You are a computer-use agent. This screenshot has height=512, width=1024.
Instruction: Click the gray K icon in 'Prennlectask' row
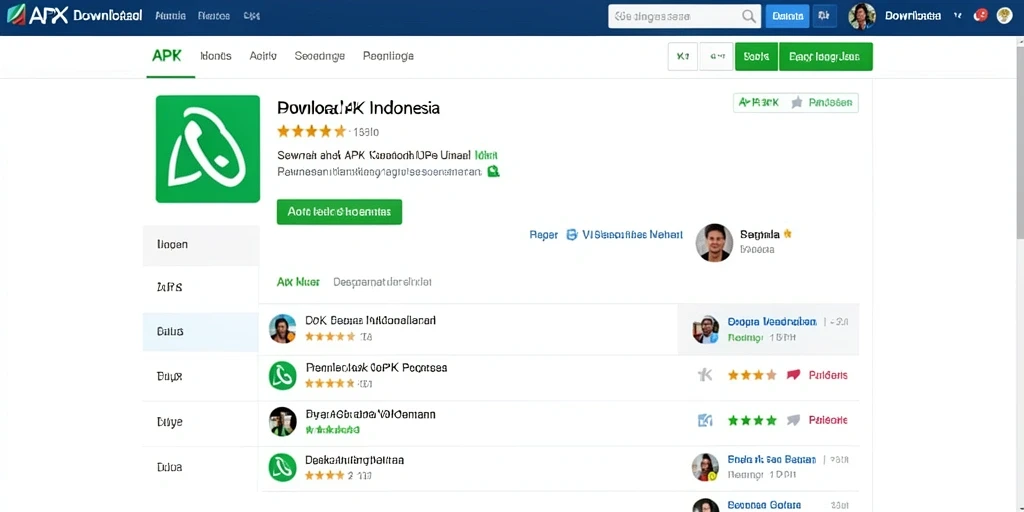(705, 375)
